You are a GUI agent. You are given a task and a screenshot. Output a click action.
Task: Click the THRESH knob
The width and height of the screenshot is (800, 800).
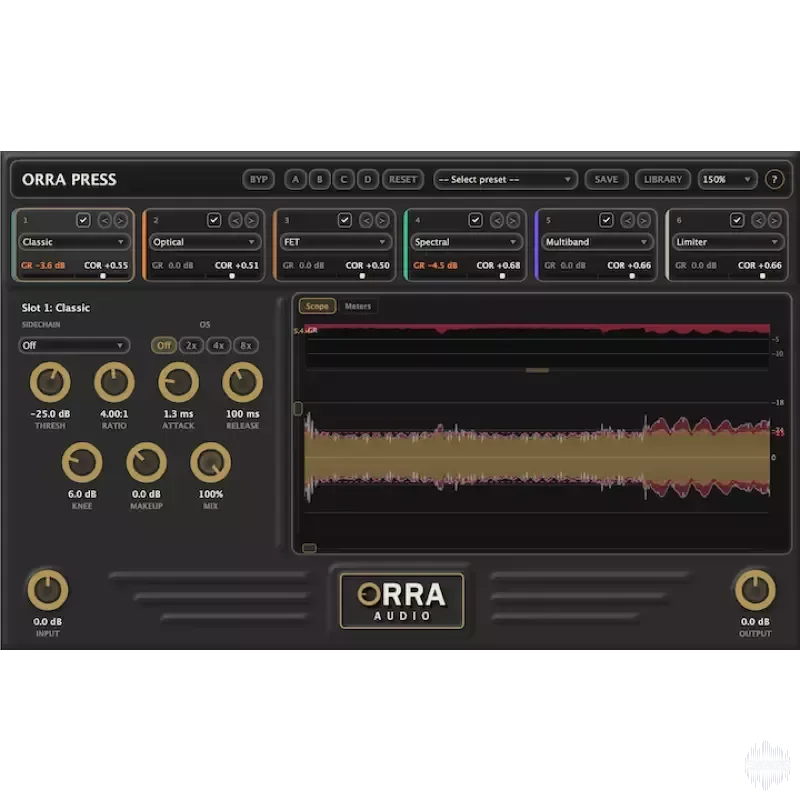tap(50, 382)
